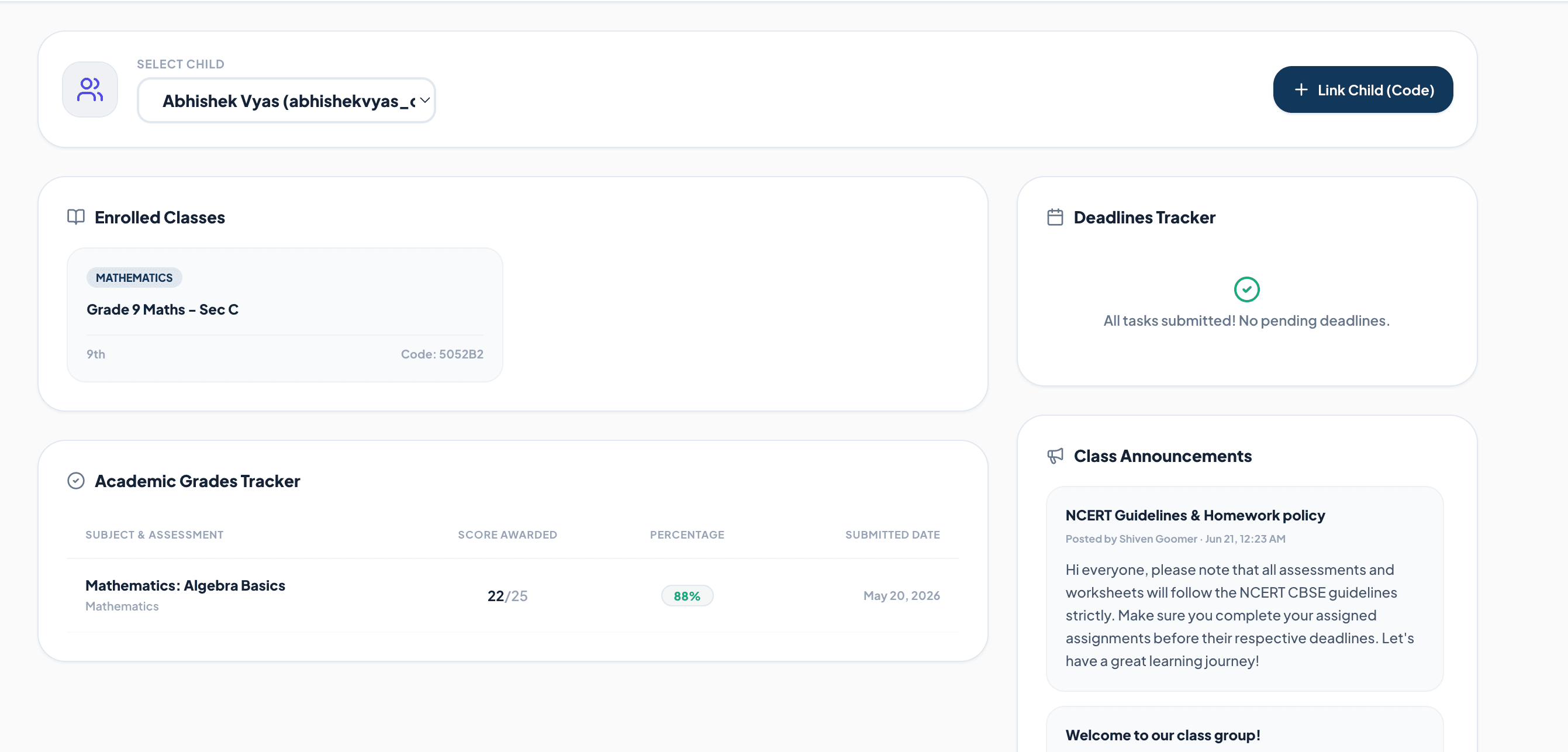Screen dimensions: 1568x752
Task: Open the Select Child dropdown
Action: tap(286, 101)
